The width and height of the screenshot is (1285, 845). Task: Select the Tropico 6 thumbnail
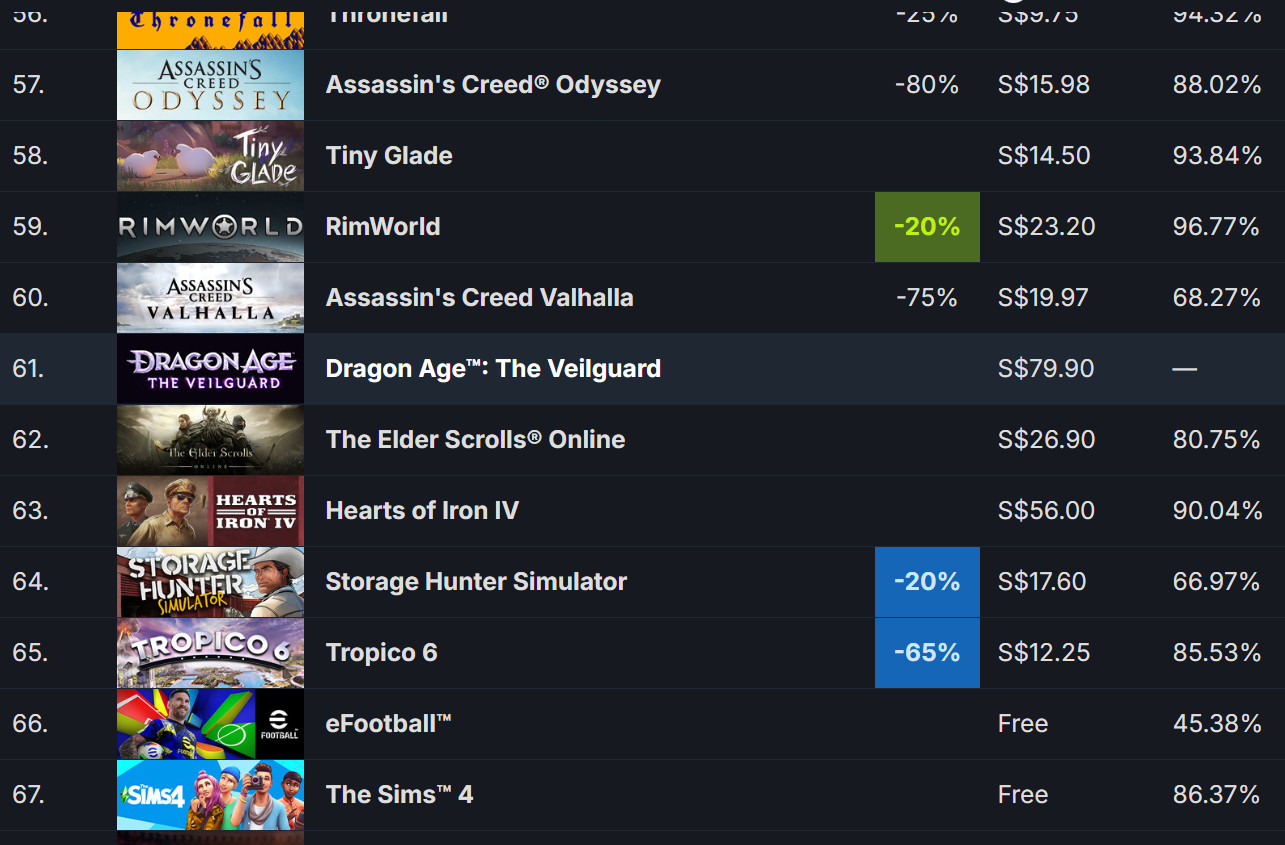click(210, 652)
